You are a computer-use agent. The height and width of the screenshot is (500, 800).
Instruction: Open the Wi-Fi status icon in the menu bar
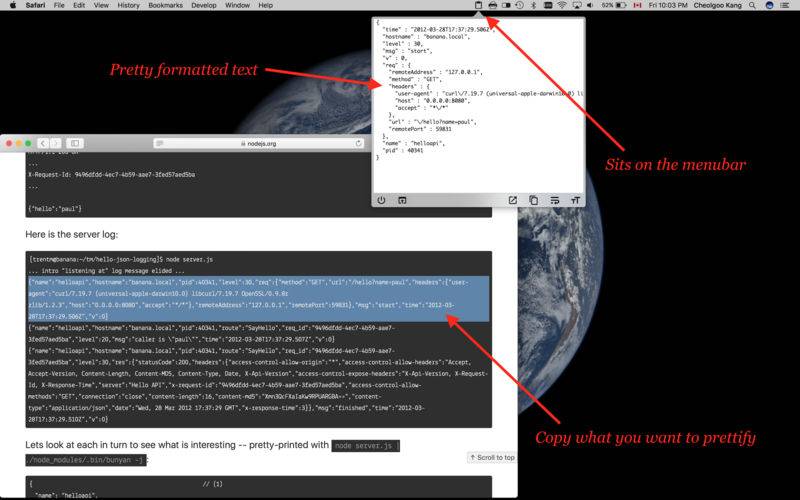click(562, 5)
